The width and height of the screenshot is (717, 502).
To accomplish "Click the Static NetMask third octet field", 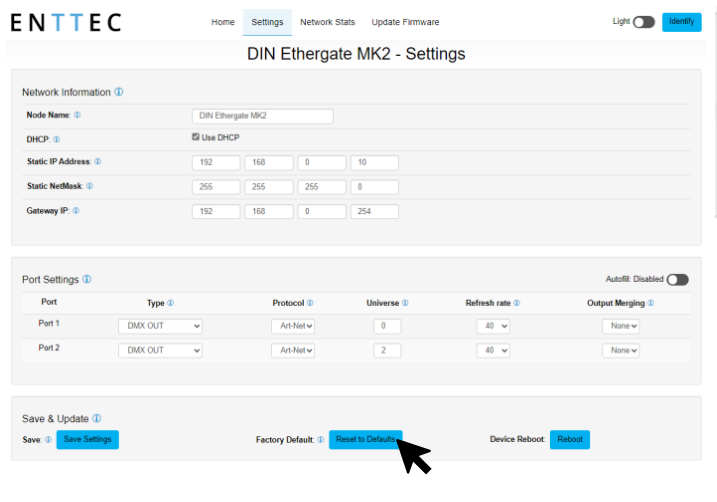I will tap(322, 187).
